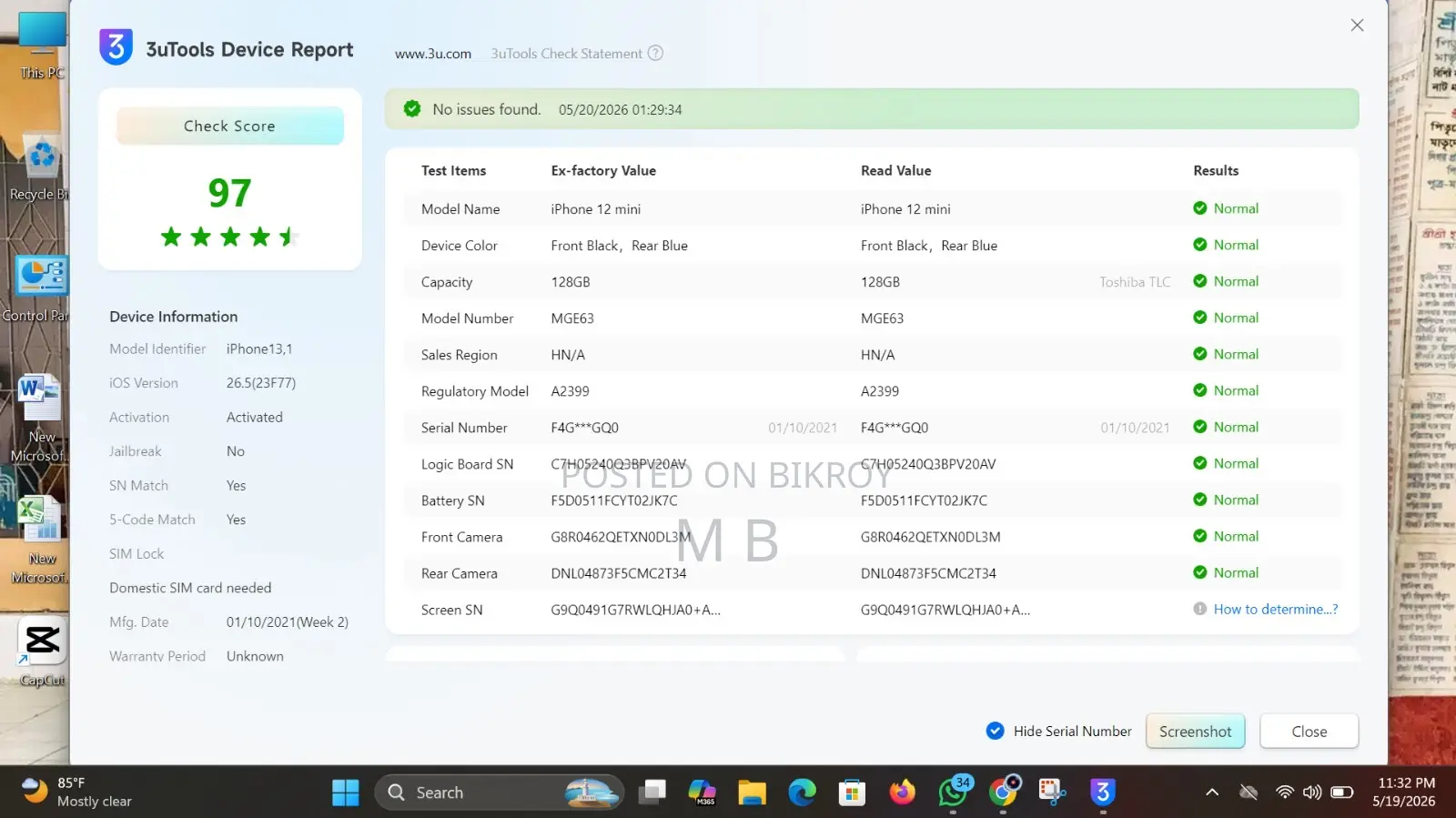
Task: Open This PC desktop icon
Action: tap(42, 46)
